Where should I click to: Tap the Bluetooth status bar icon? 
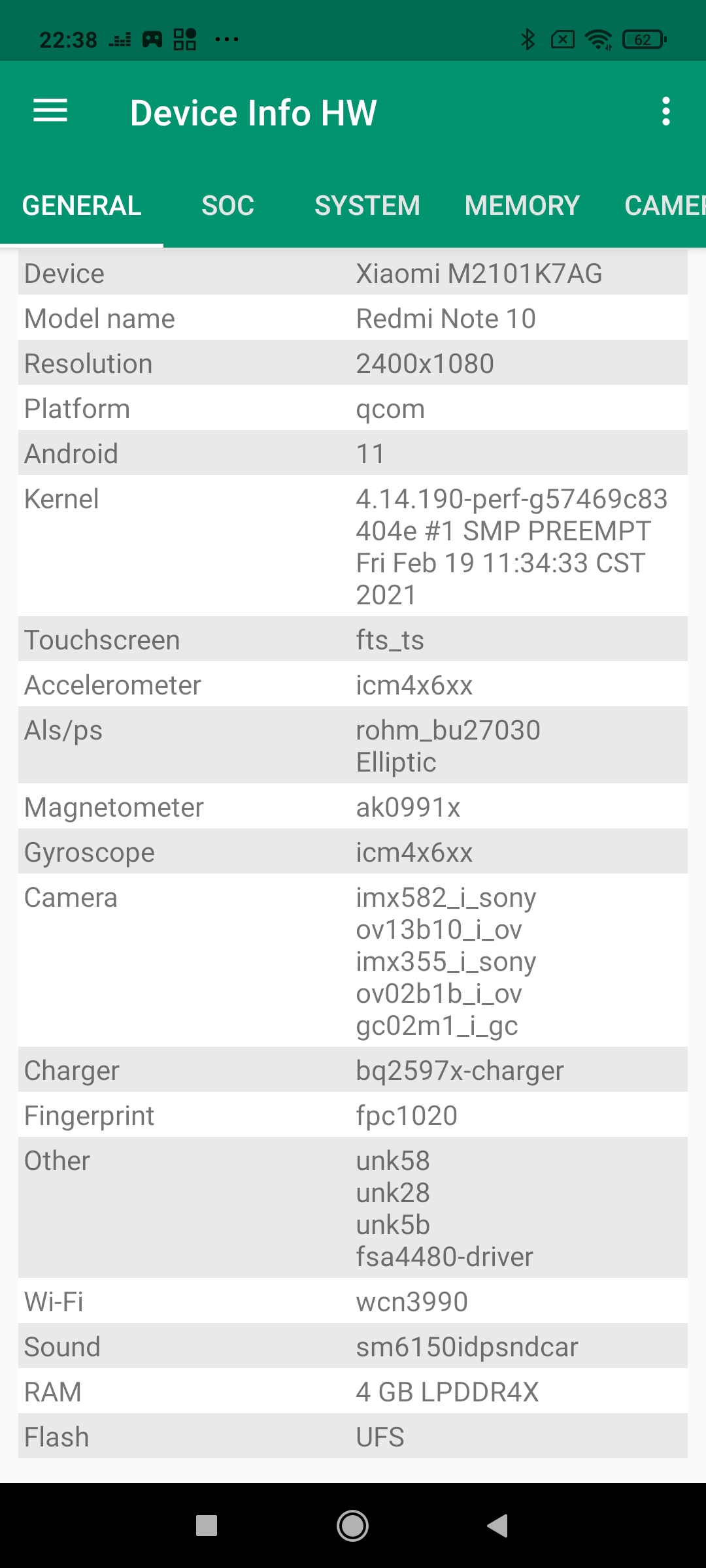(528, 40)
